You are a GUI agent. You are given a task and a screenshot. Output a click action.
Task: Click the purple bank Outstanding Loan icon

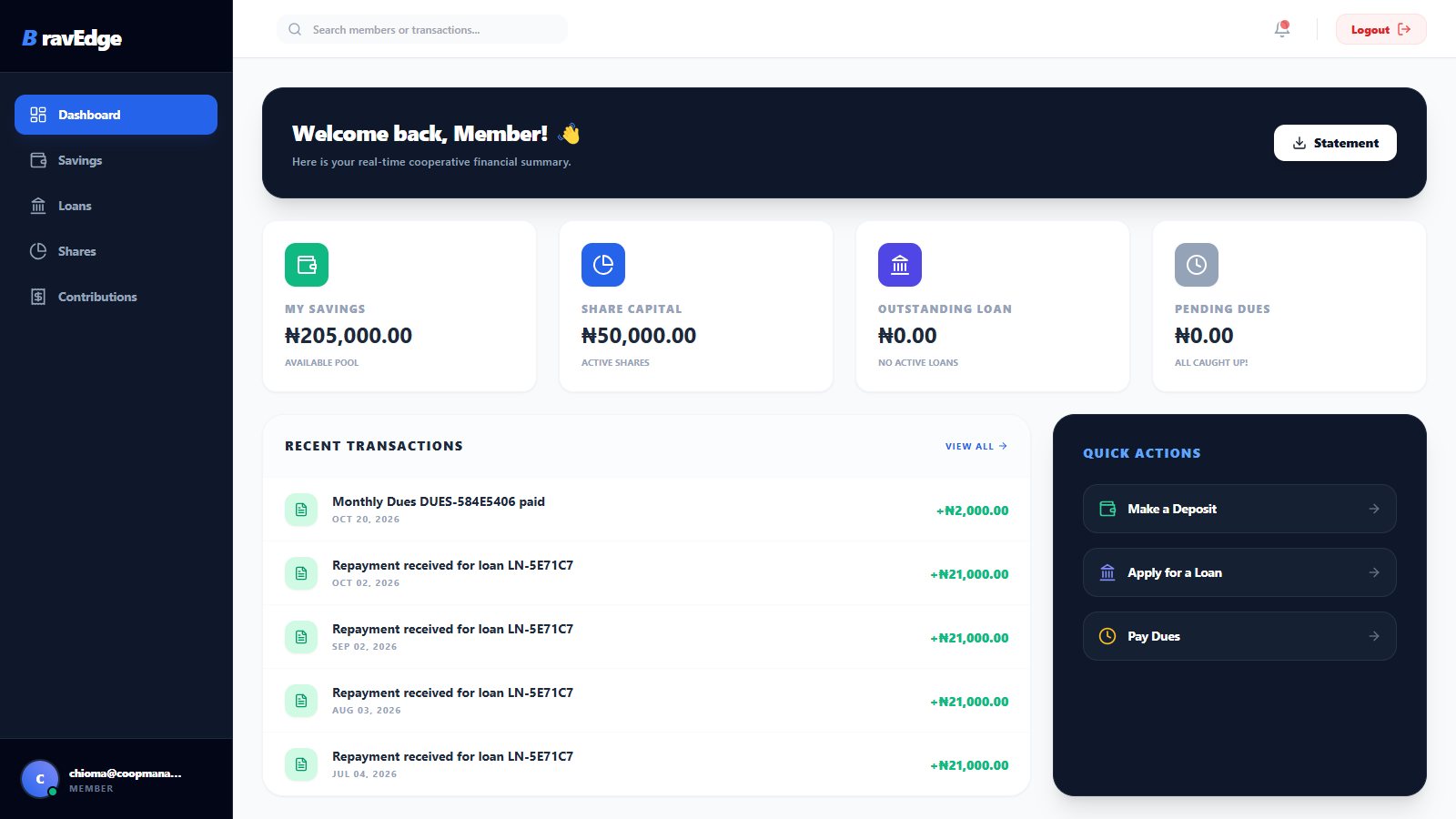click(900, 265)
